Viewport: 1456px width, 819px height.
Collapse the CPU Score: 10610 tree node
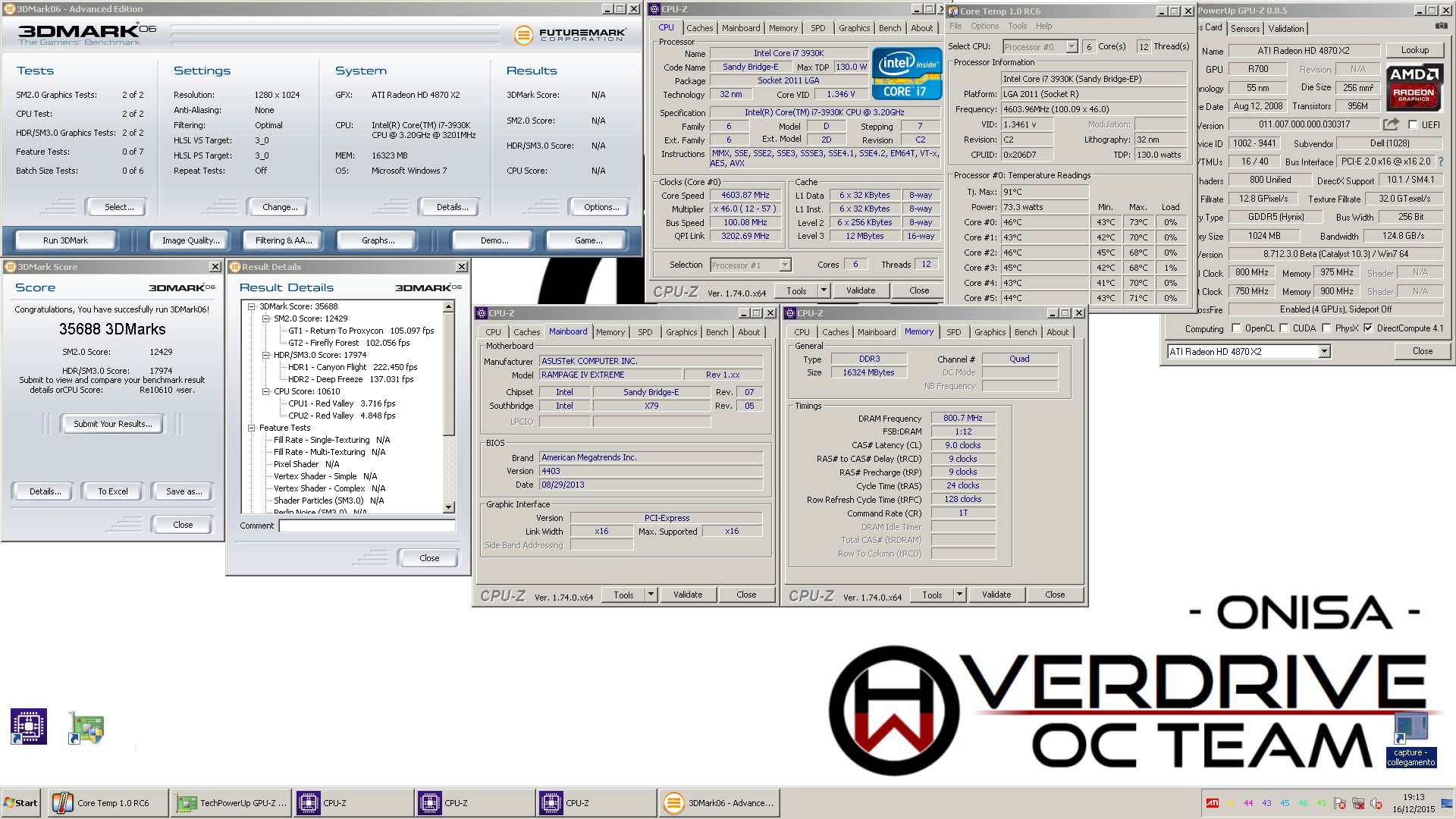click(265, 392)
